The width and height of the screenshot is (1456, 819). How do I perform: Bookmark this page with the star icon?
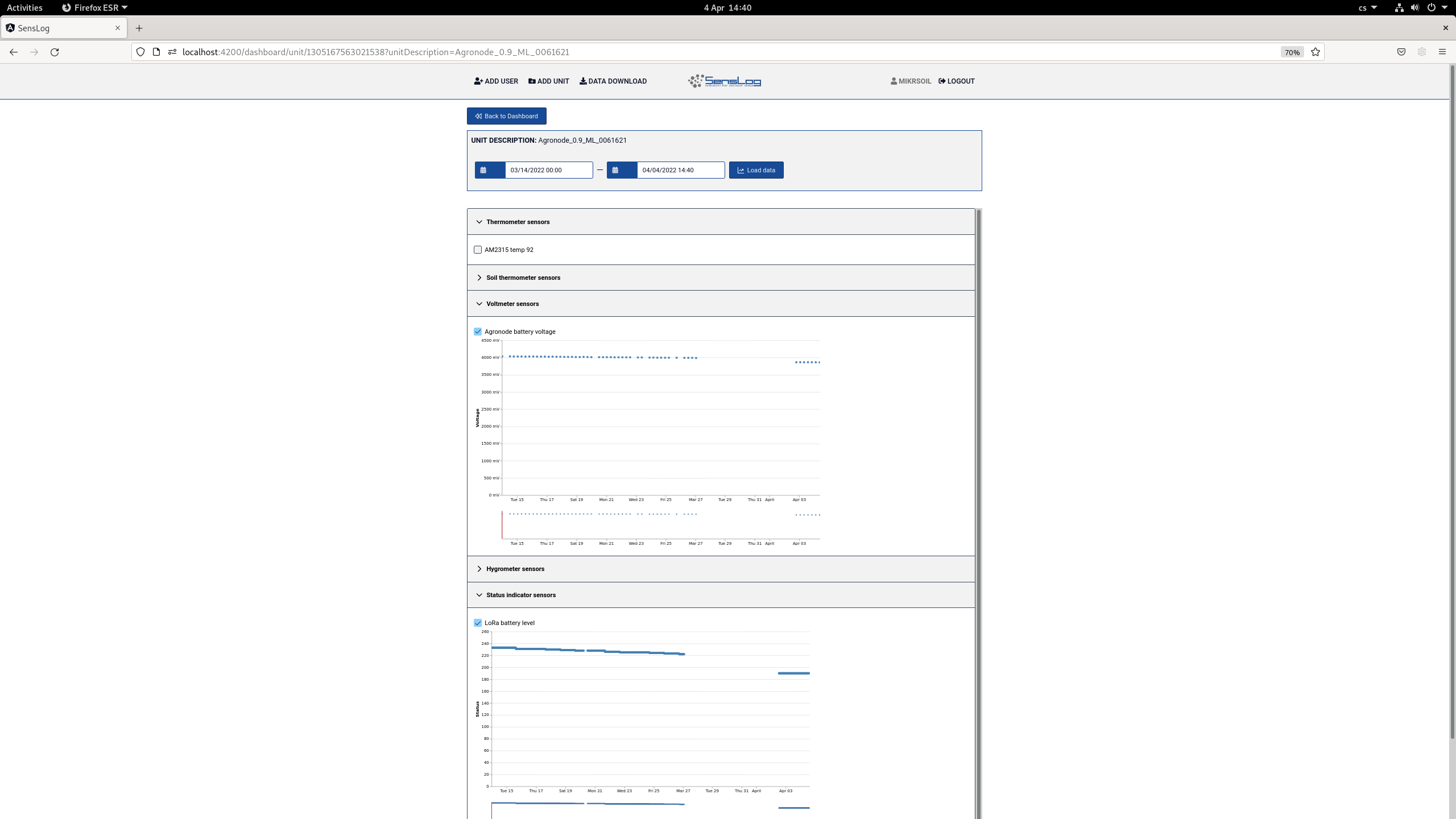1316,52
